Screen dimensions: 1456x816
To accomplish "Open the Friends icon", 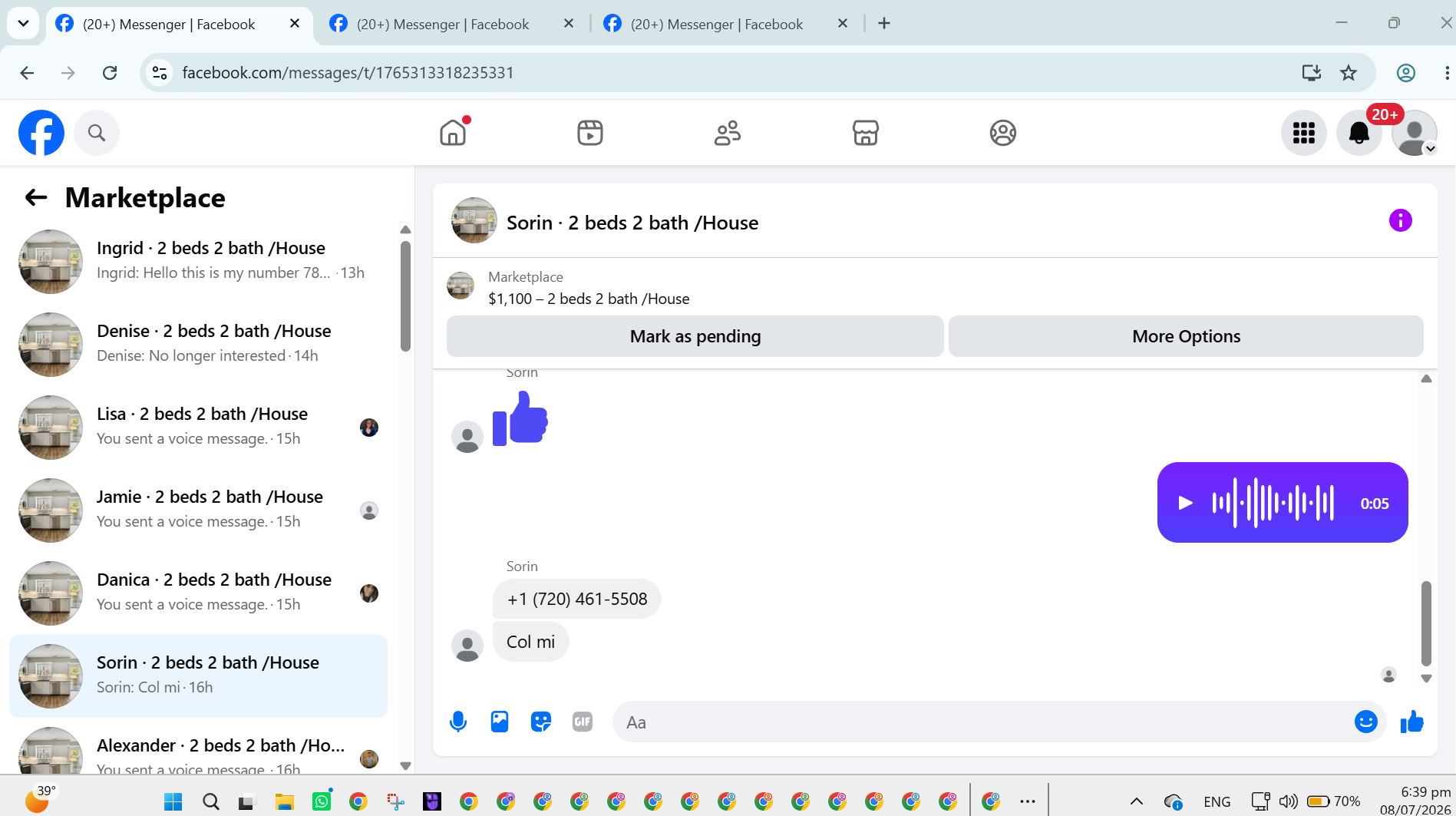I will coord(728,133).
